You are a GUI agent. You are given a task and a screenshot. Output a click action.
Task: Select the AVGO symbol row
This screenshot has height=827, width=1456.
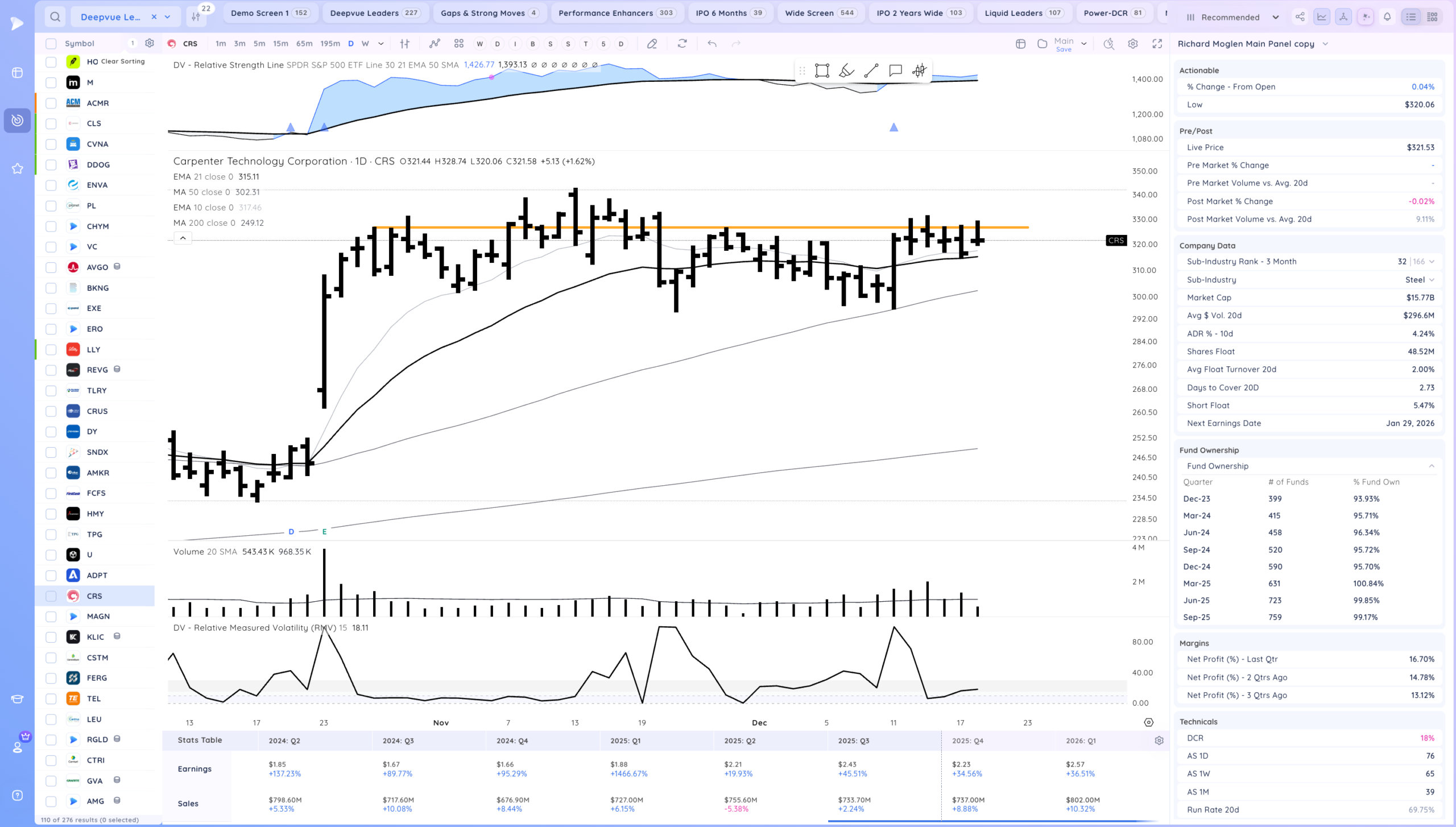point(97,267)
